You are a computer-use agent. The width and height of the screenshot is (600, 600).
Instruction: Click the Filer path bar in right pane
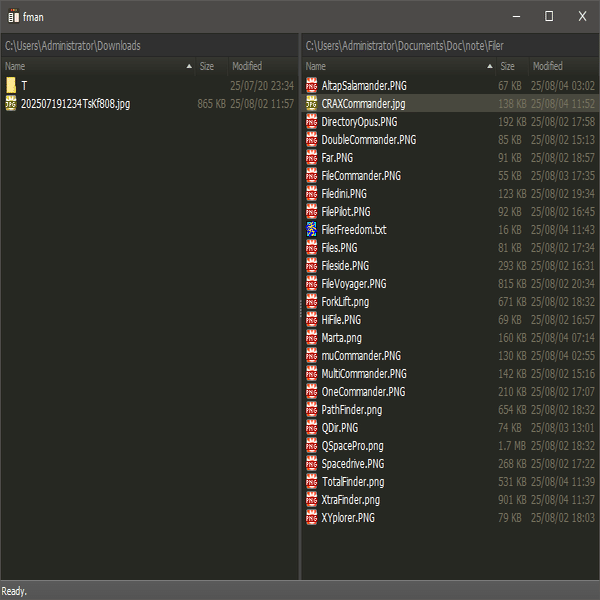[x=450, y=46]
